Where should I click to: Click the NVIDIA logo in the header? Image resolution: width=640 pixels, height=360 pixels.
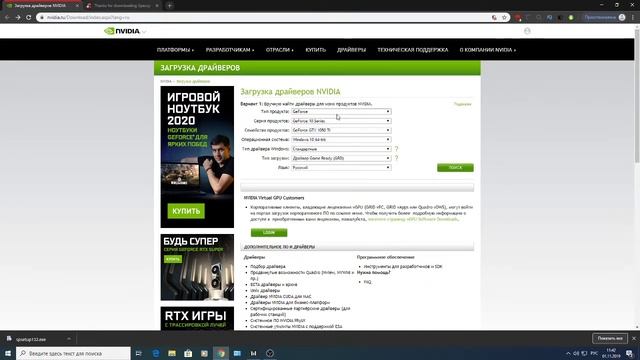(122, 31)
